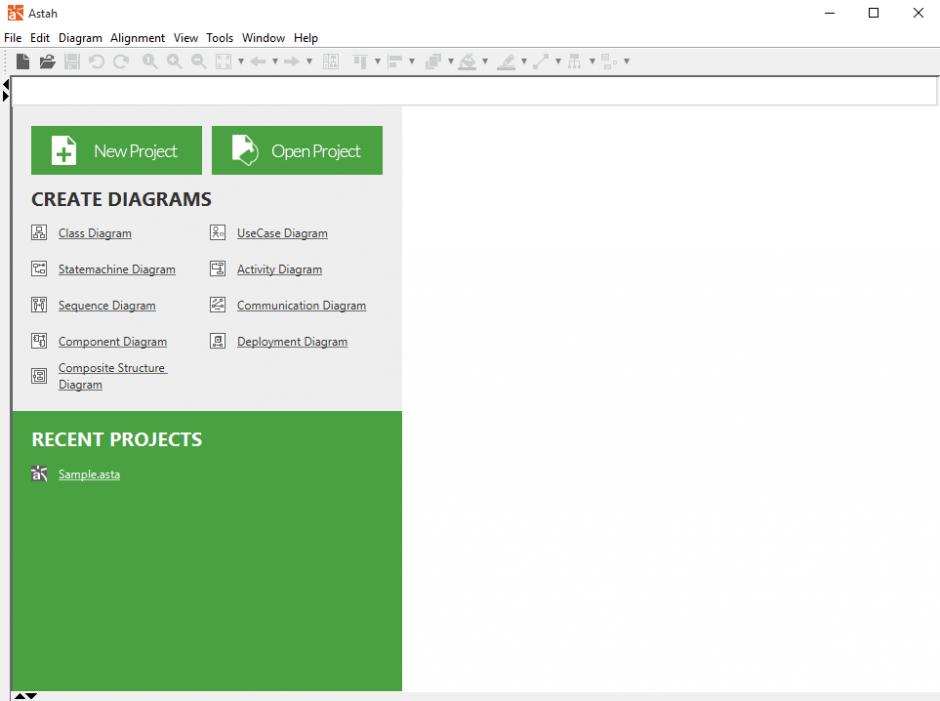Click the Statemachine Diagram icon
940x701 pixels.
coord(39,269)
